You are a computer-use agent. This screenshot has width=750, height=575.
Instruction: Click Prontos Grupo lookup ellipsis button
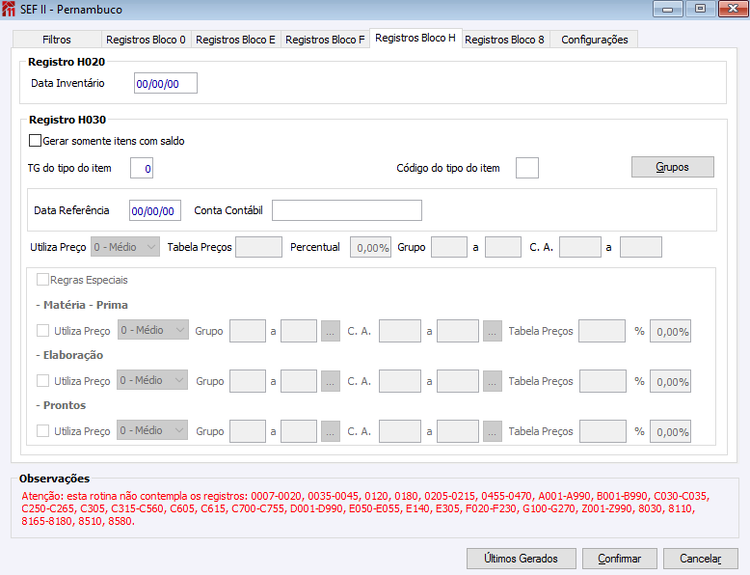(330, 431)
